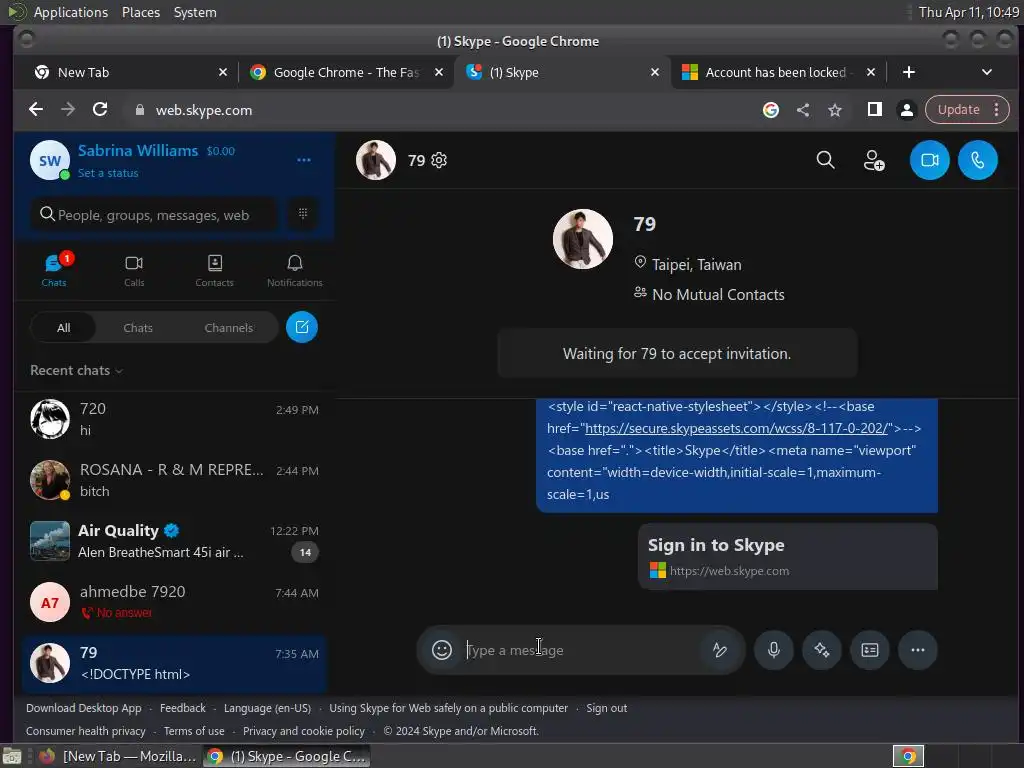
Task: Click Set a status
Action: coord(108,173)
